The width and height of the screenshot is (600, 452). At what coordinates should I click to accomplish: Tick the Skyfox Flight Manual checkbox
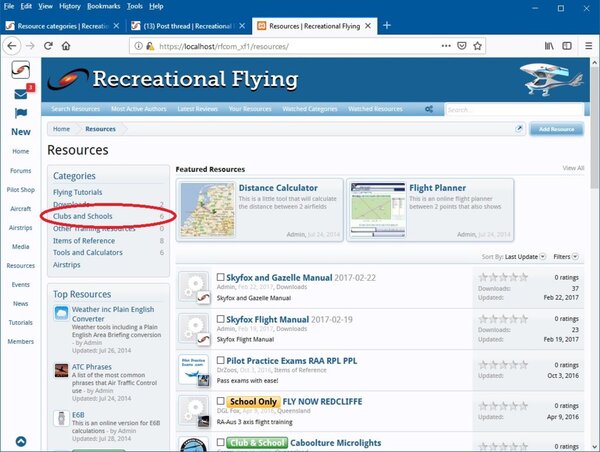[221, 318]
